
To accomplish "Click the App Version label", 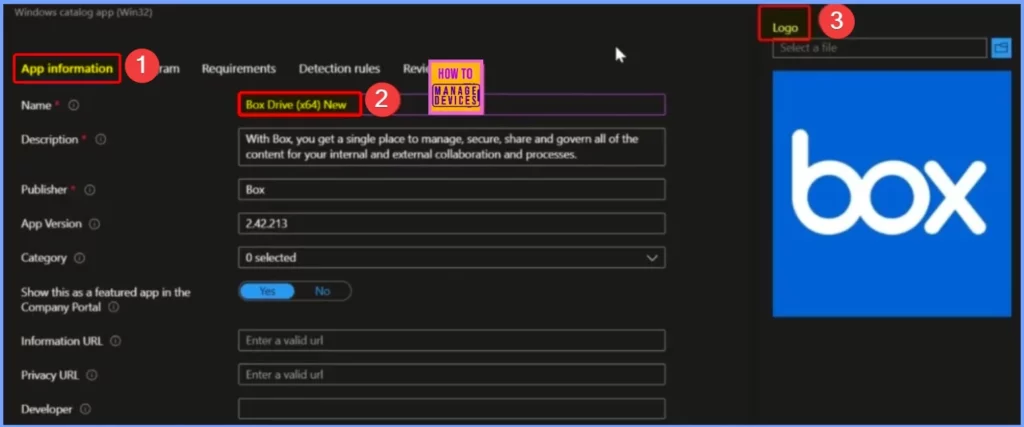I will 51,223.
